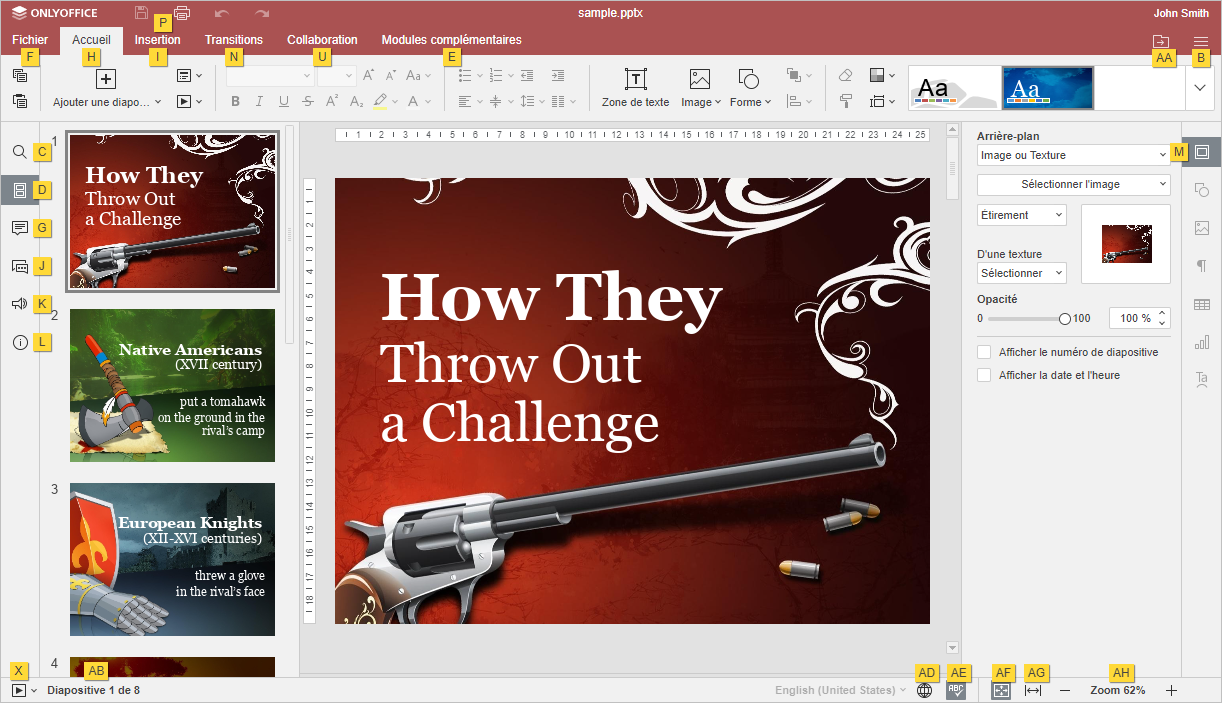1222x703 pixels.
Task: Click the Zoom 62% label
Action: (1118, 690)
